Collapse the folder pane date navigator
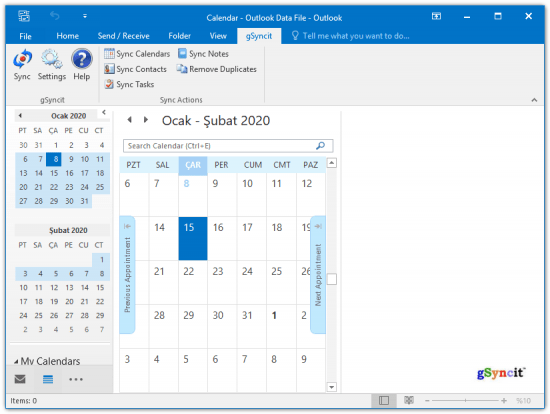 [x=104, y=112]
